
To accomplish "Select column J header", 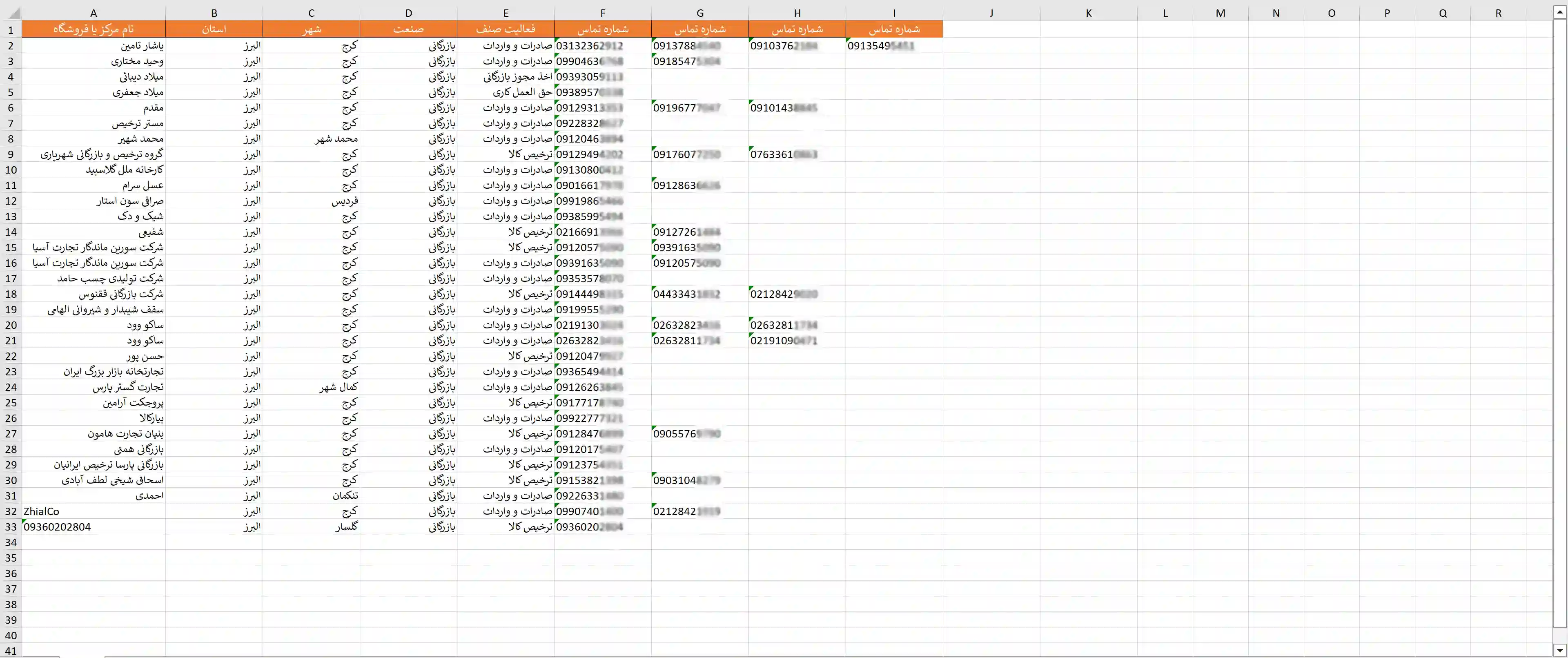I will coord(991,13).
